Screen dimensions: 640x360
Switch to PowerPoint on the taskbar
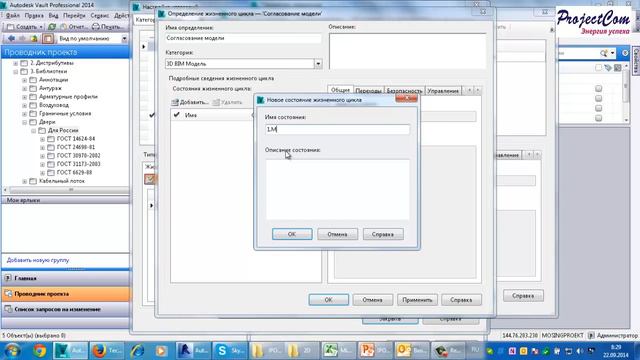click(375, 351)
